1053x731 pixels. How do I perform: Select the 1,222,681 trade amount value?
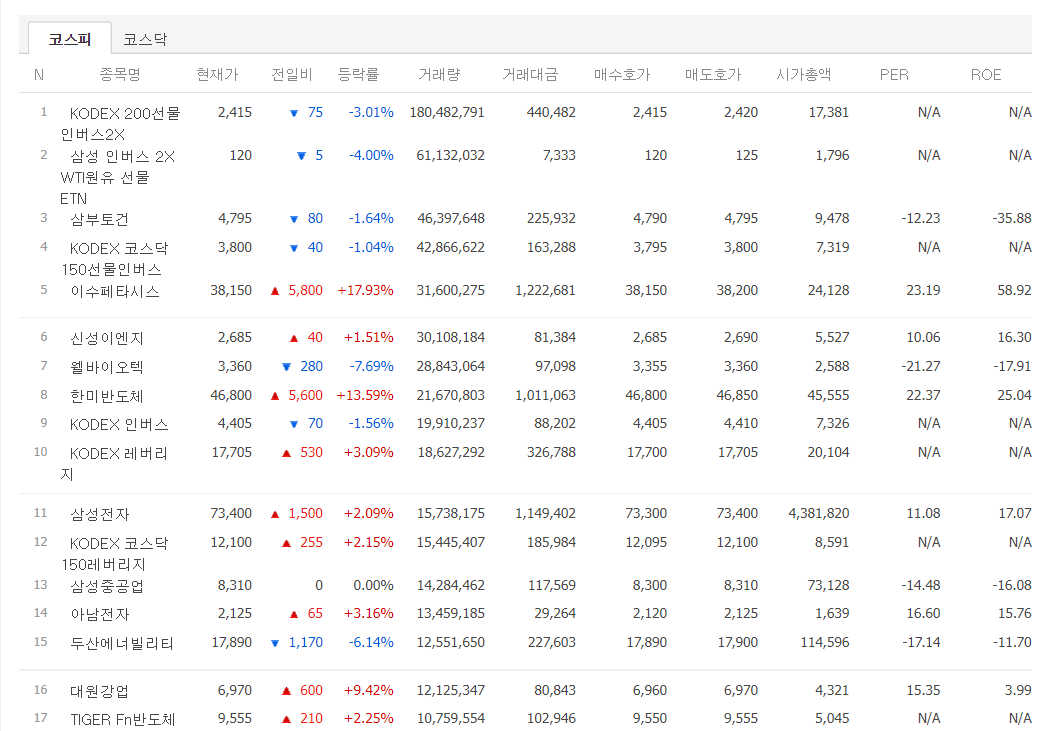[545, 291]
